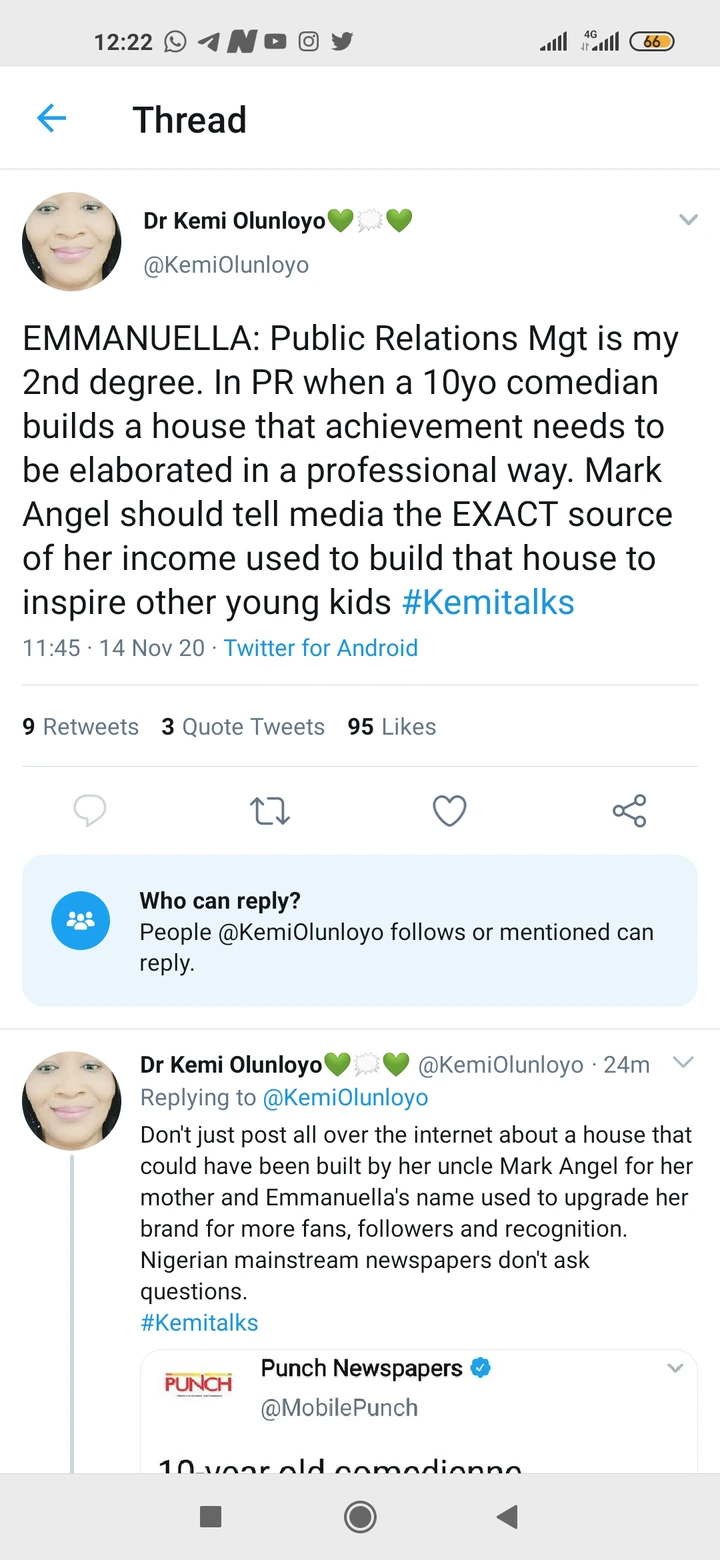View the 9 Retweets list

pyautogui.click(x=80, y=727)
